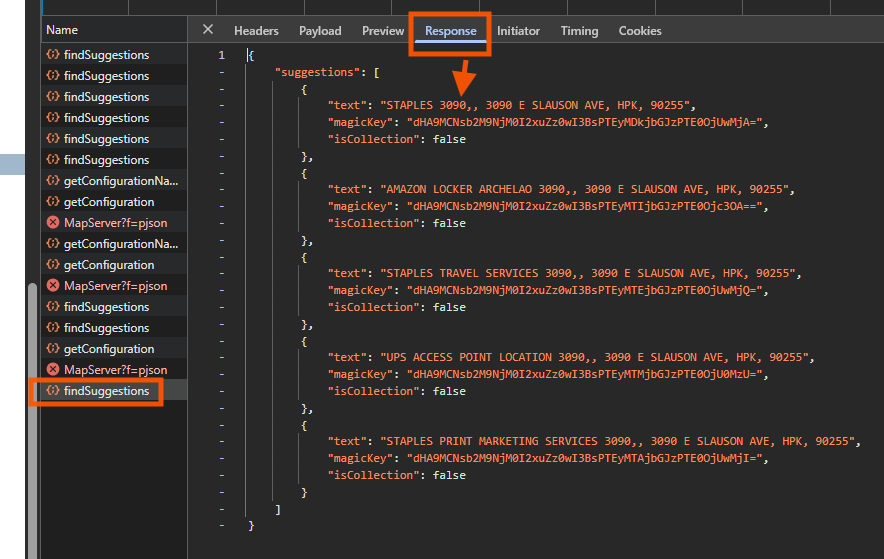Screen dimensions: 884x559
Task: Click the JSON icon beside the bottom getConfiguration request
Action: [53, 349]
